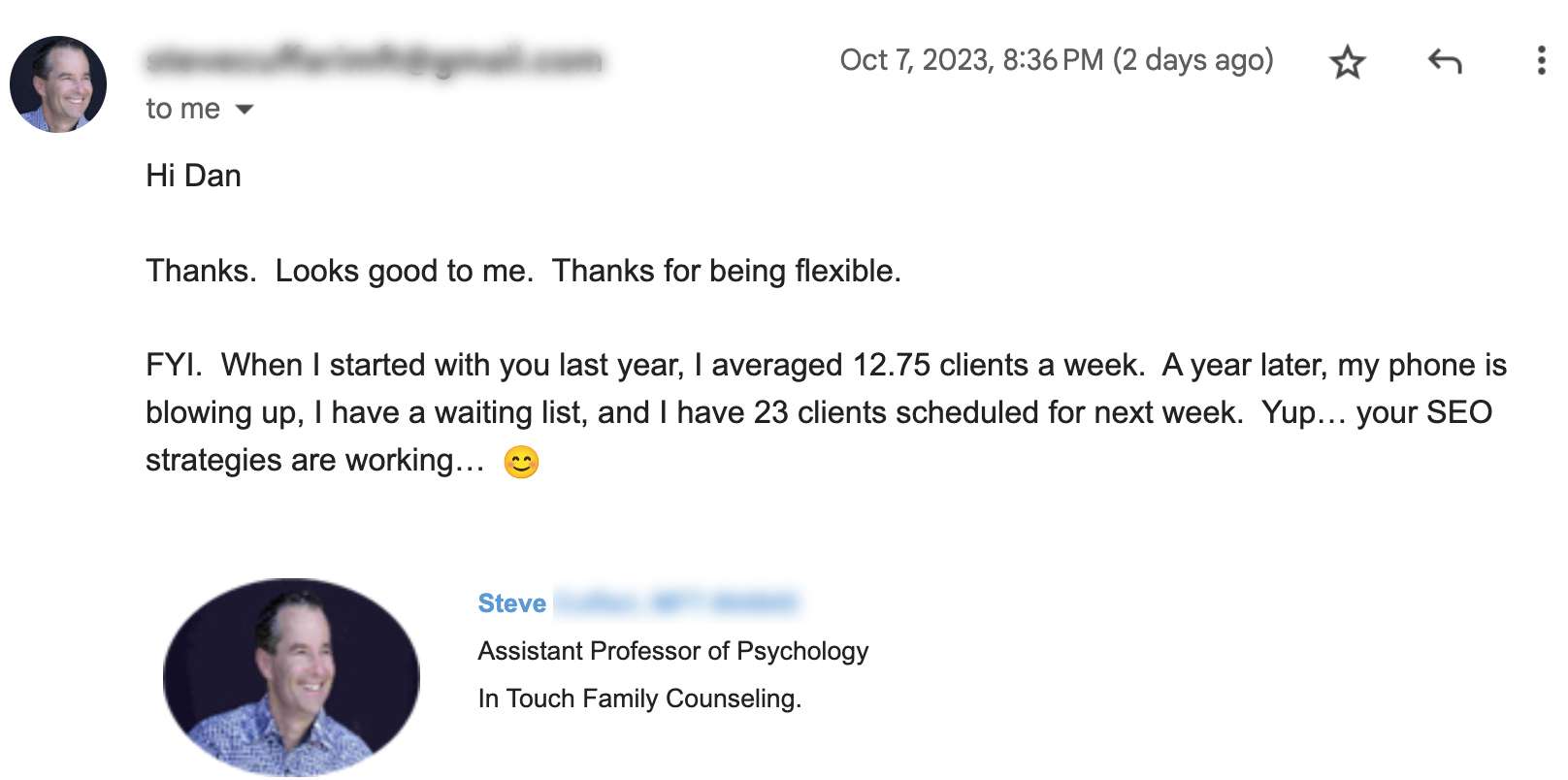
Task: Follow the blue "Steve" signature link
Action: (x=511, y=603)
